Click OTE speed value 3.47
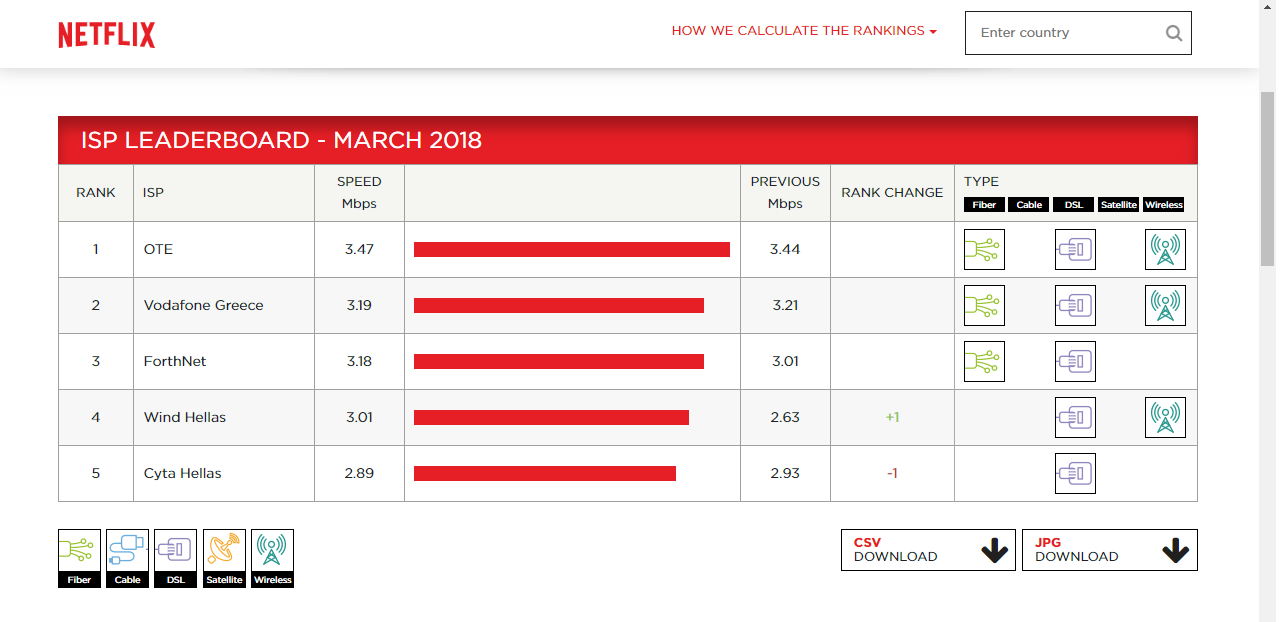Screen dimensions: 1280x622 pos(359,249)
